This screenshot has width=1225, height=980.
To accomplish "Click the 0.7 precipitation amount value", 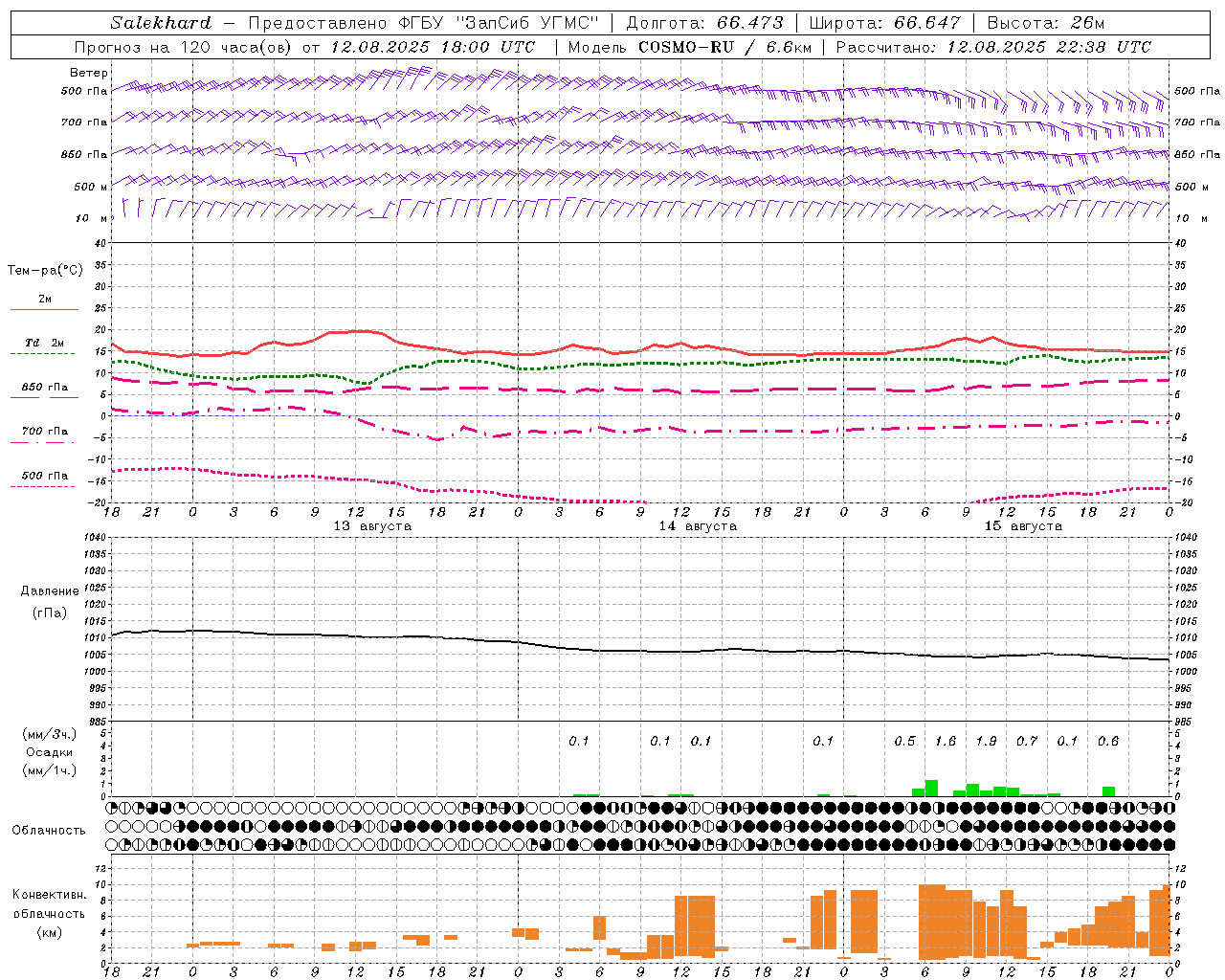I will (1027, 742).
